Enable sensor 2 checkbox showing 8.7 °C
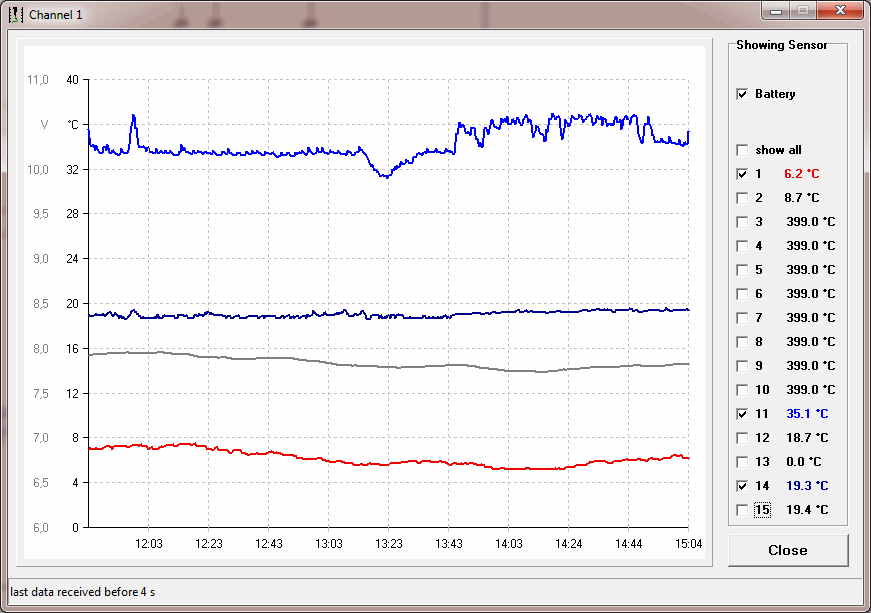The image size is (871, 613). (x=742, y=198)
